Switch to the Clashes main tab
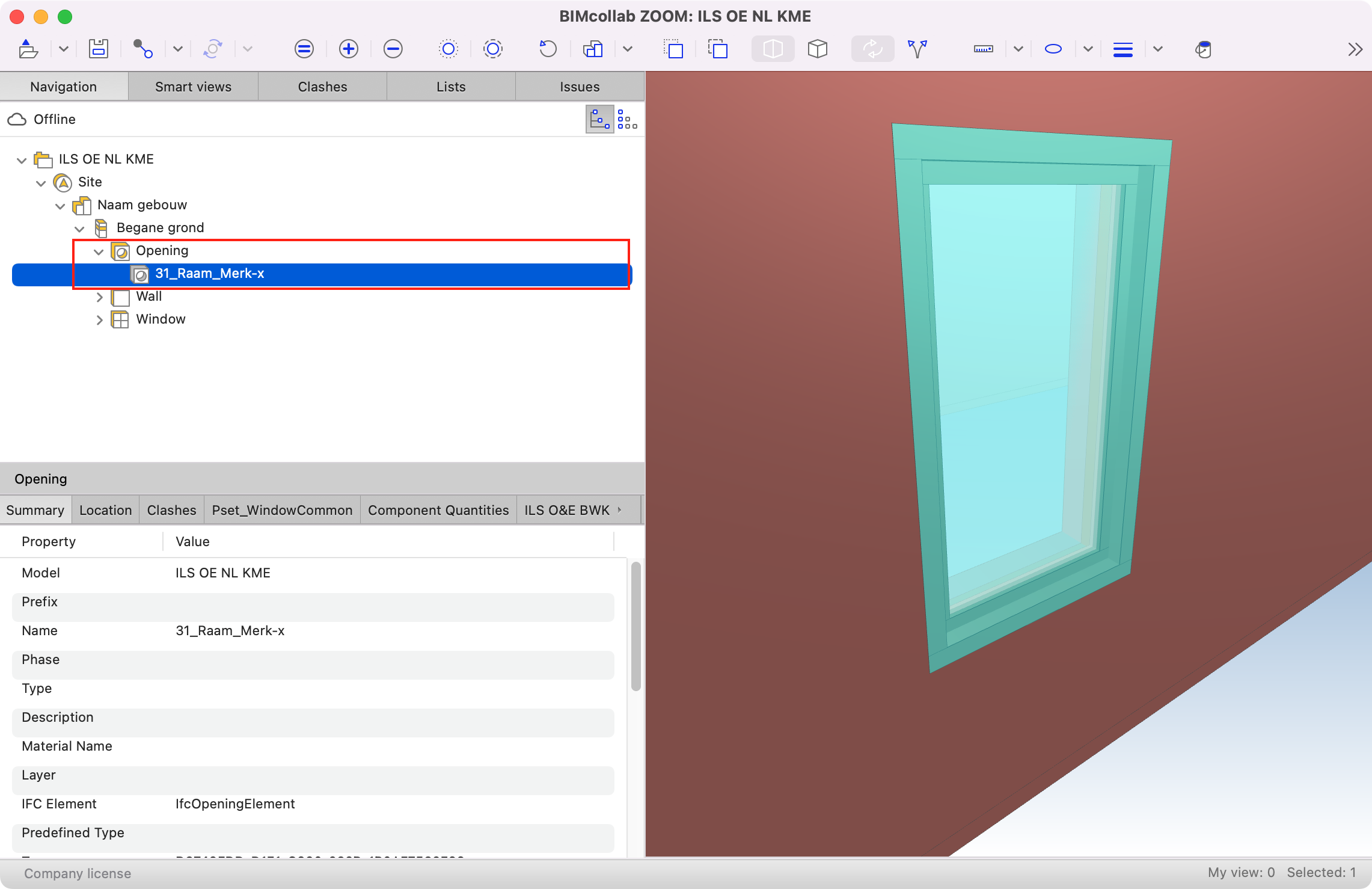Image resolution: width=1372 pixels, height=889 pixels. 322,87
